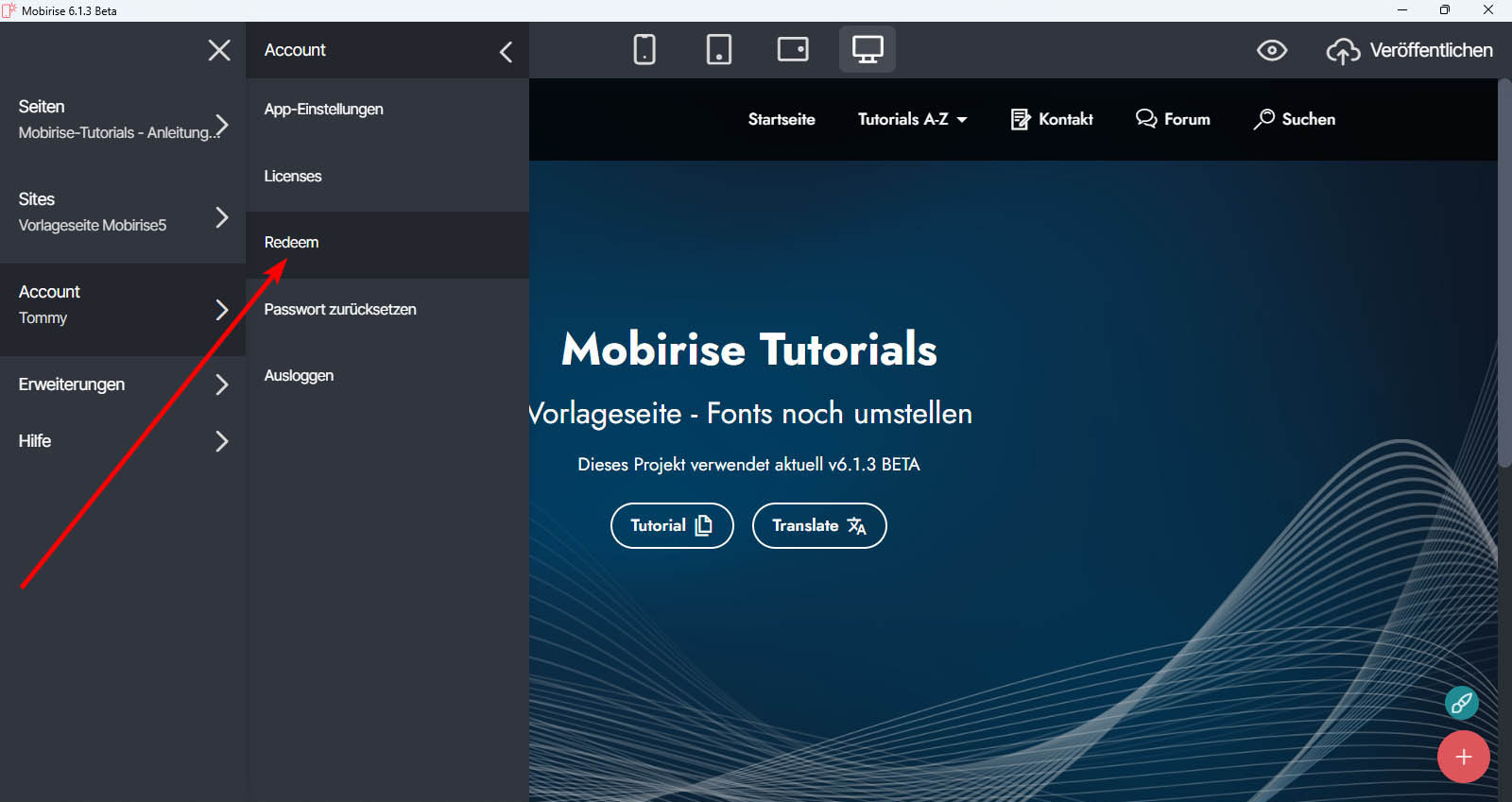Click the eye preview icon

[x=1271, y=50]
